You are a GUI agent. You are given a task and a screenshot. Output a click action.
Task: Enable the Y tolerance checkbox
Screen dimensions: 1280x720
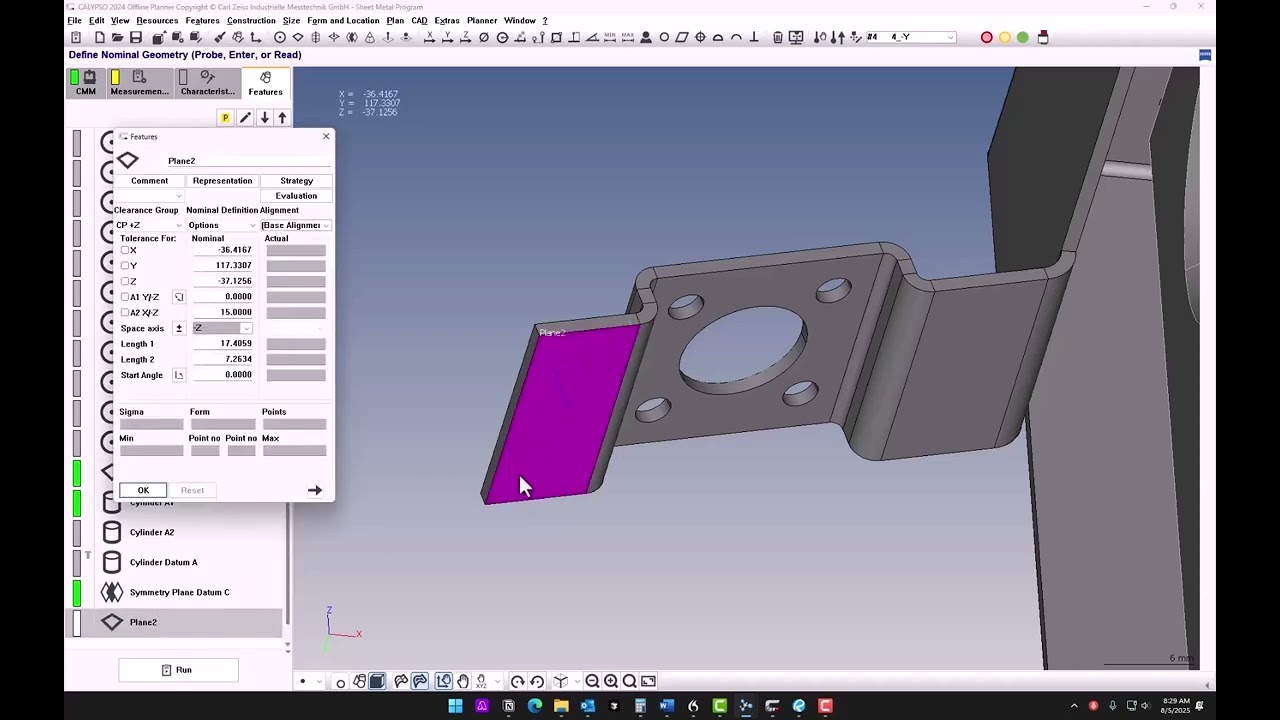125,266
